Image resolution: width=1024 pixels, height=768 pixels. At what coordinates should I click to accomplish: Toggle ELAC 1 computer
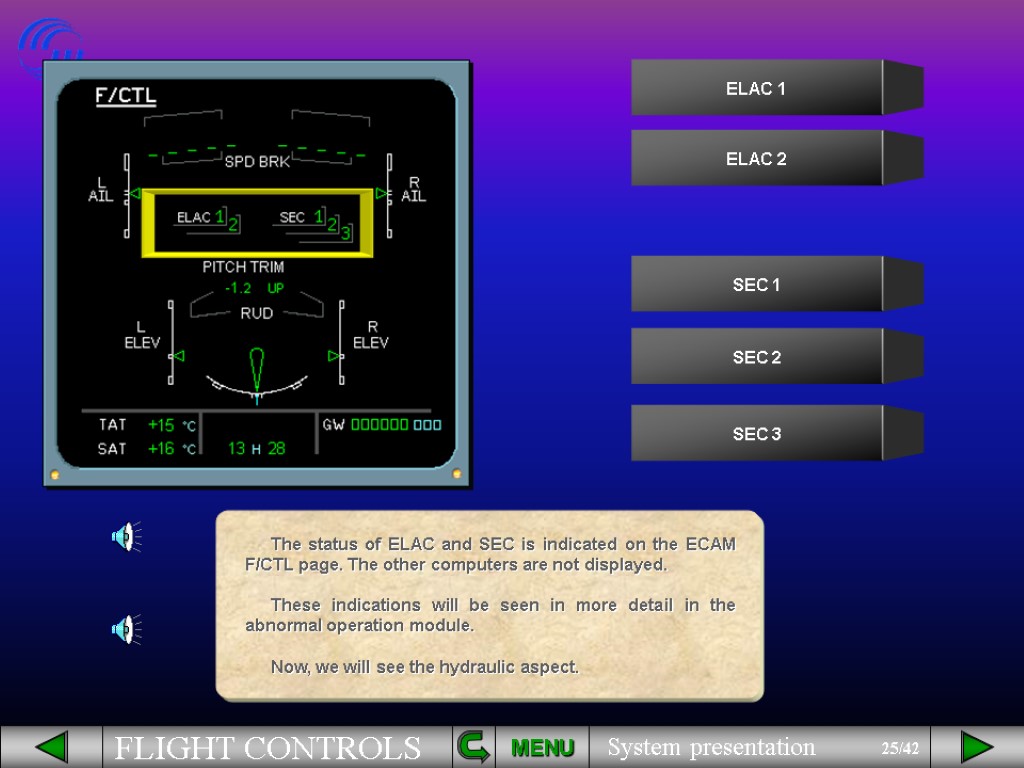(756, 89)
